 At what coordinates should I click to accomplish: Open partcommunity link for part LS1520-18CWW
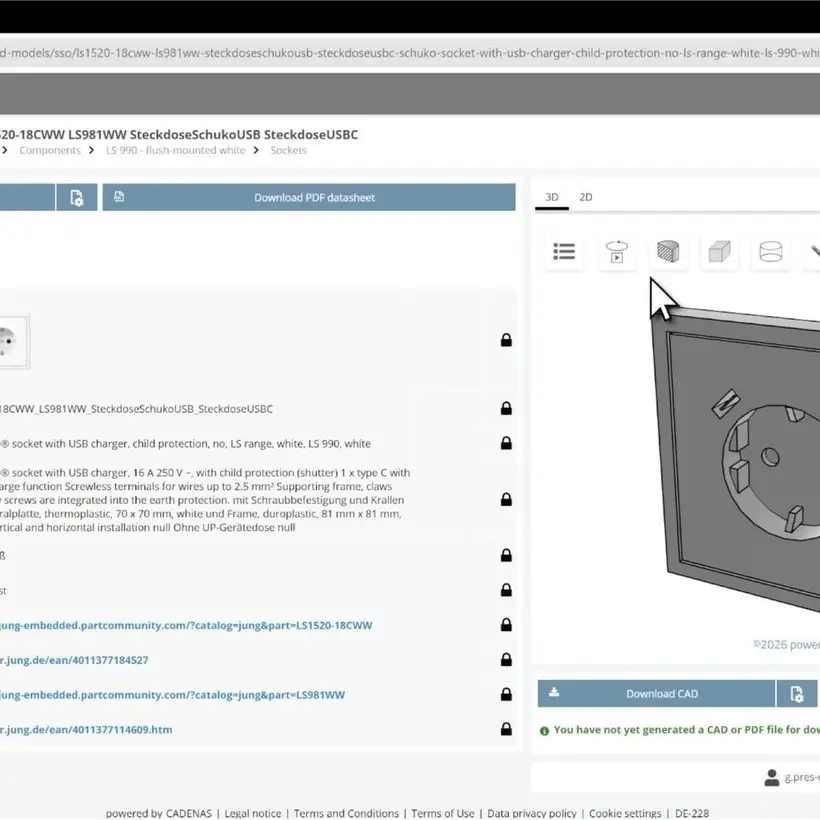(186, 625)
